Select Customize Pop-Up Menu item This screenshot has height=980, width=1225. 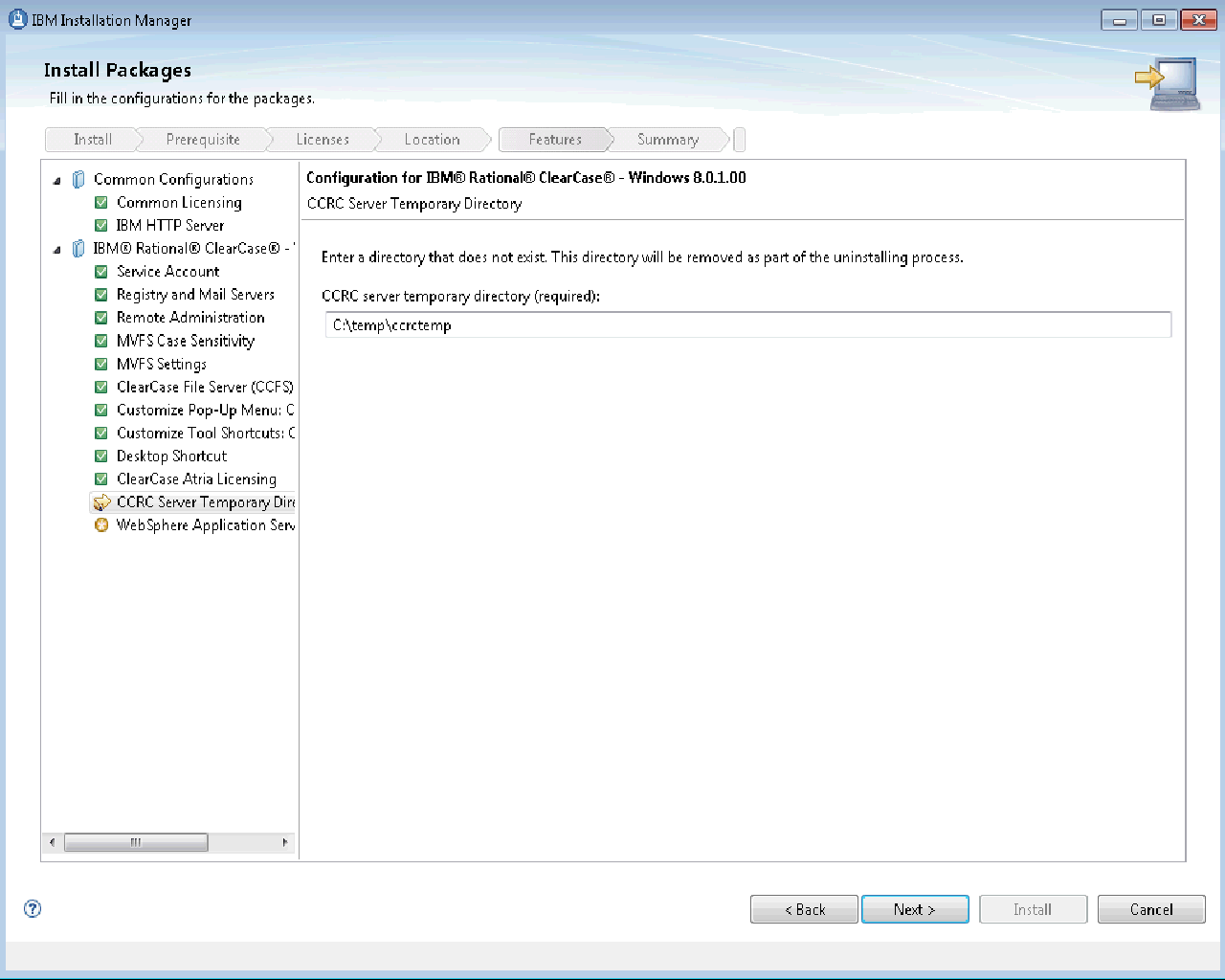click(x=205, y=410)
